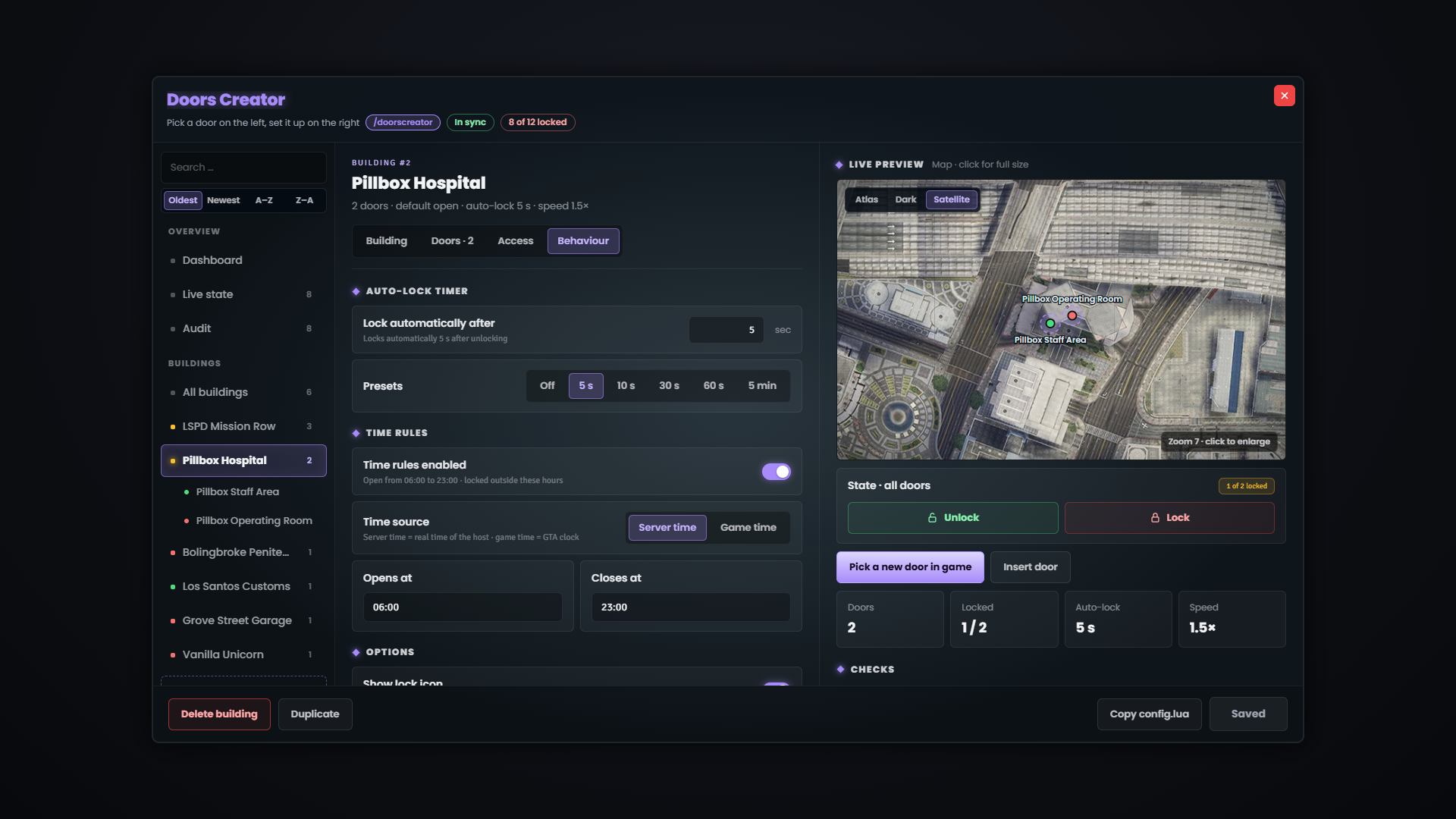Open LSPD Mission Row building
The height and width of the screenshot is (819, 1456).
click(243, 426)
